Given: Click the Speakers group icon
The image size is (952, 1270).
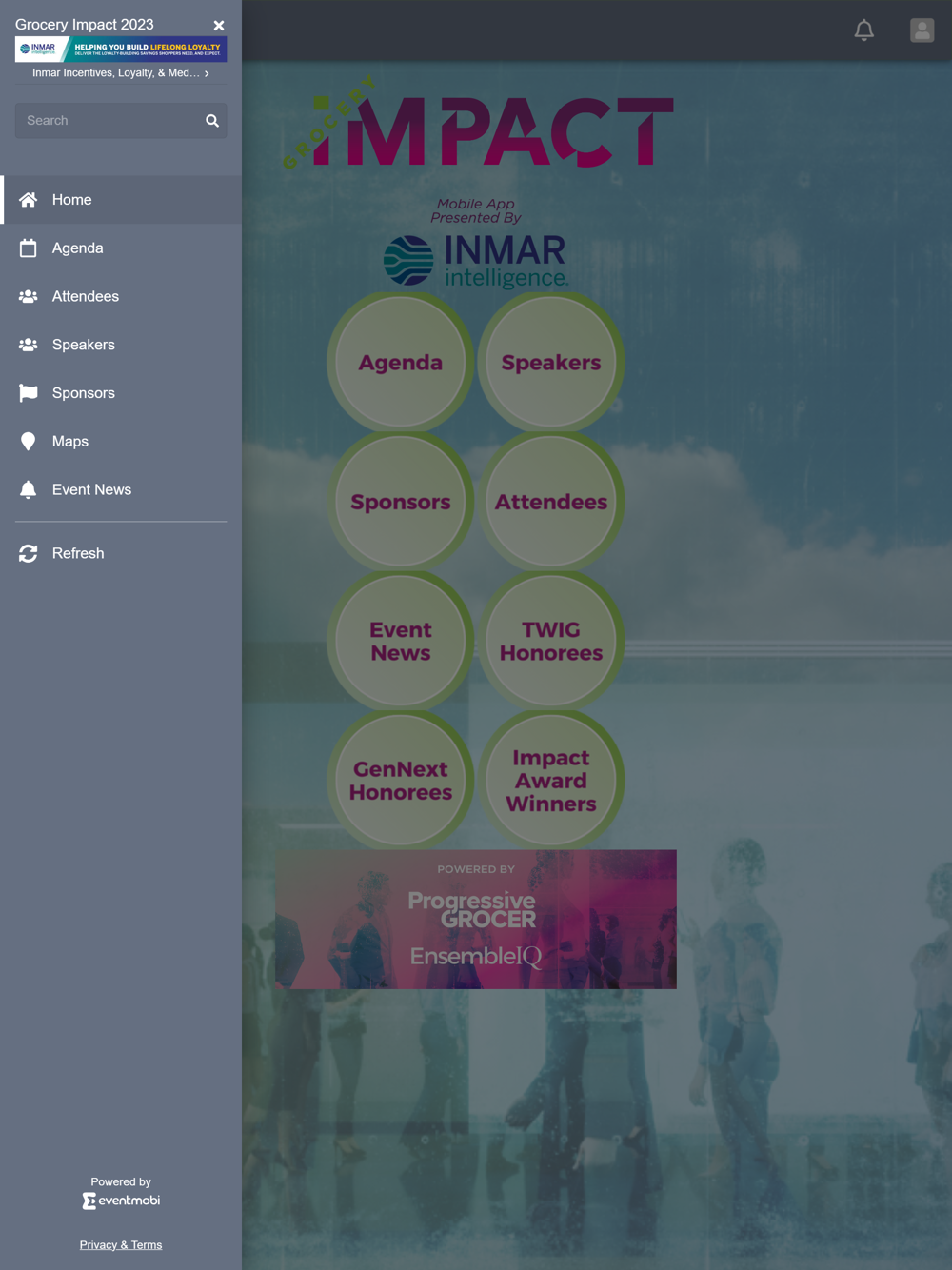Looking at the screenshot, I should coord(29,345).
